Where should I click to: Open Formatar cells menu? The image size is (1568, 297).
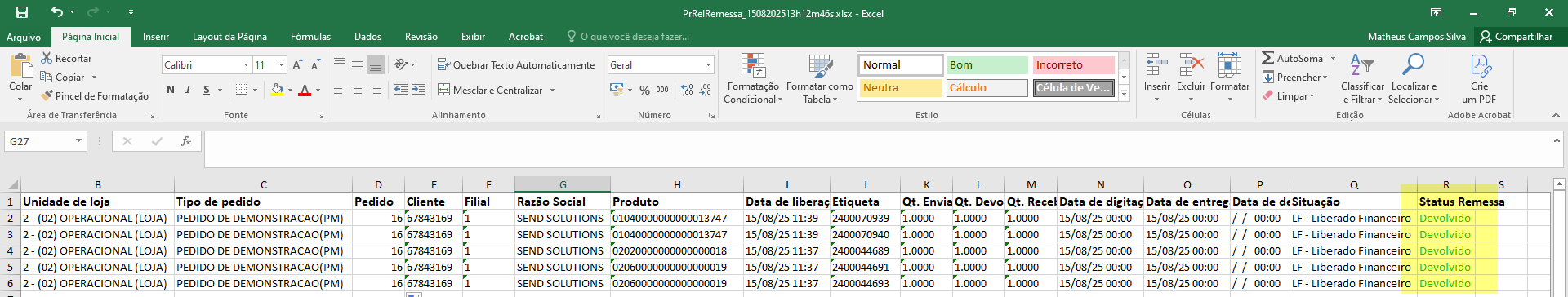(1230, 78)
